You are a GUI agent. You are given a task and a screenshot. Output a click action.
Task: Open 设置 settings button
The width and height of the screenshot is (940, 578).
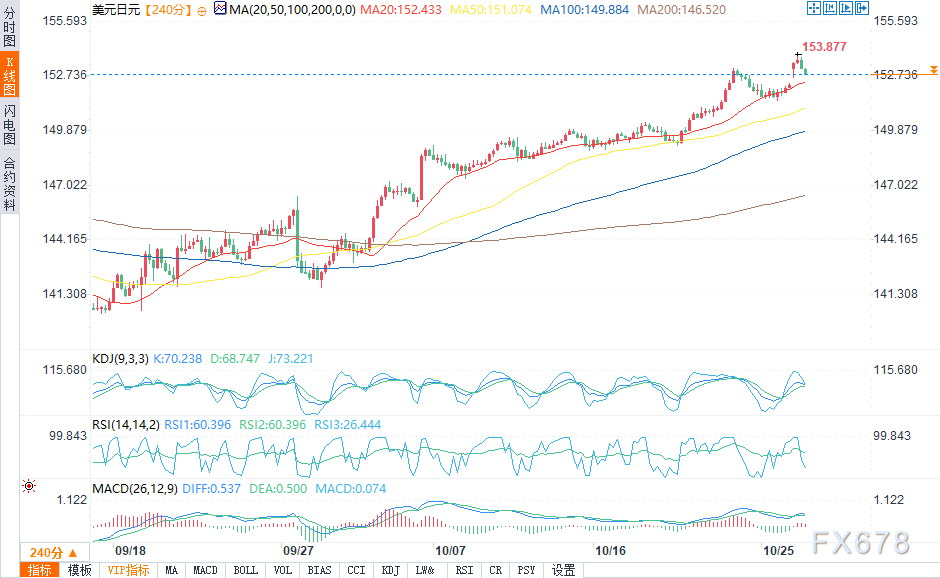563,570
